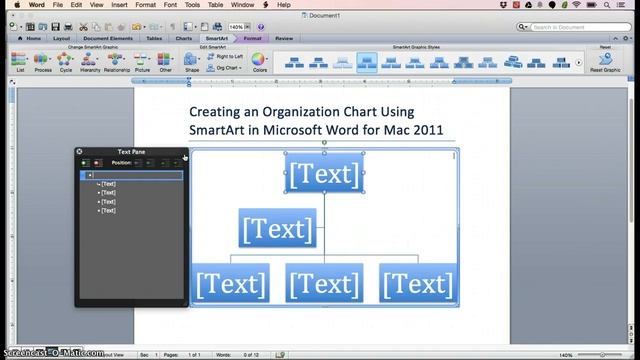Screen dimensions: 640x360
Task: Click the top selected bullet field in Text Pane
Action: click(131, 175)
